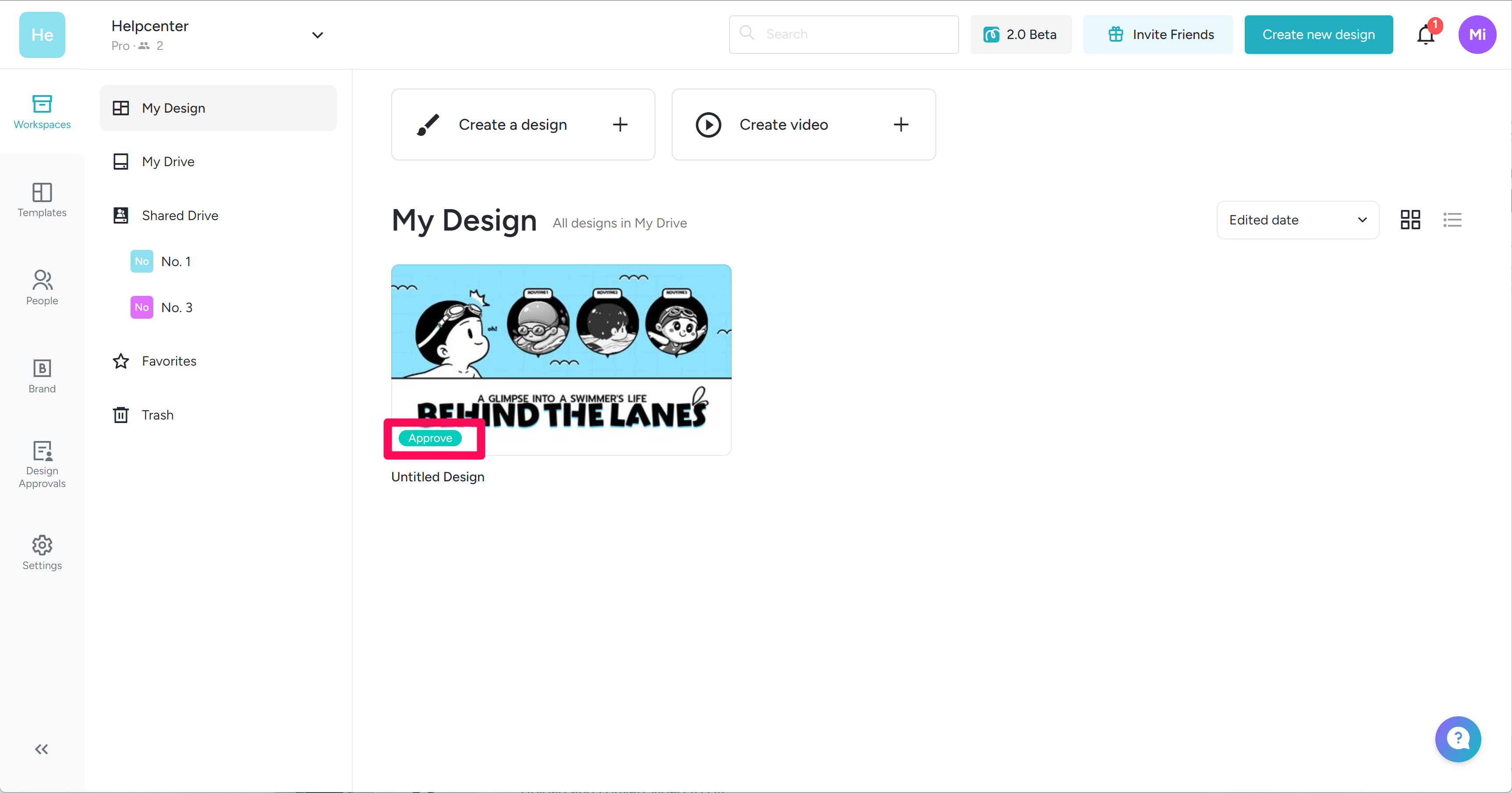
Task: Open the notifications bell
Action: coord(1425,34)
